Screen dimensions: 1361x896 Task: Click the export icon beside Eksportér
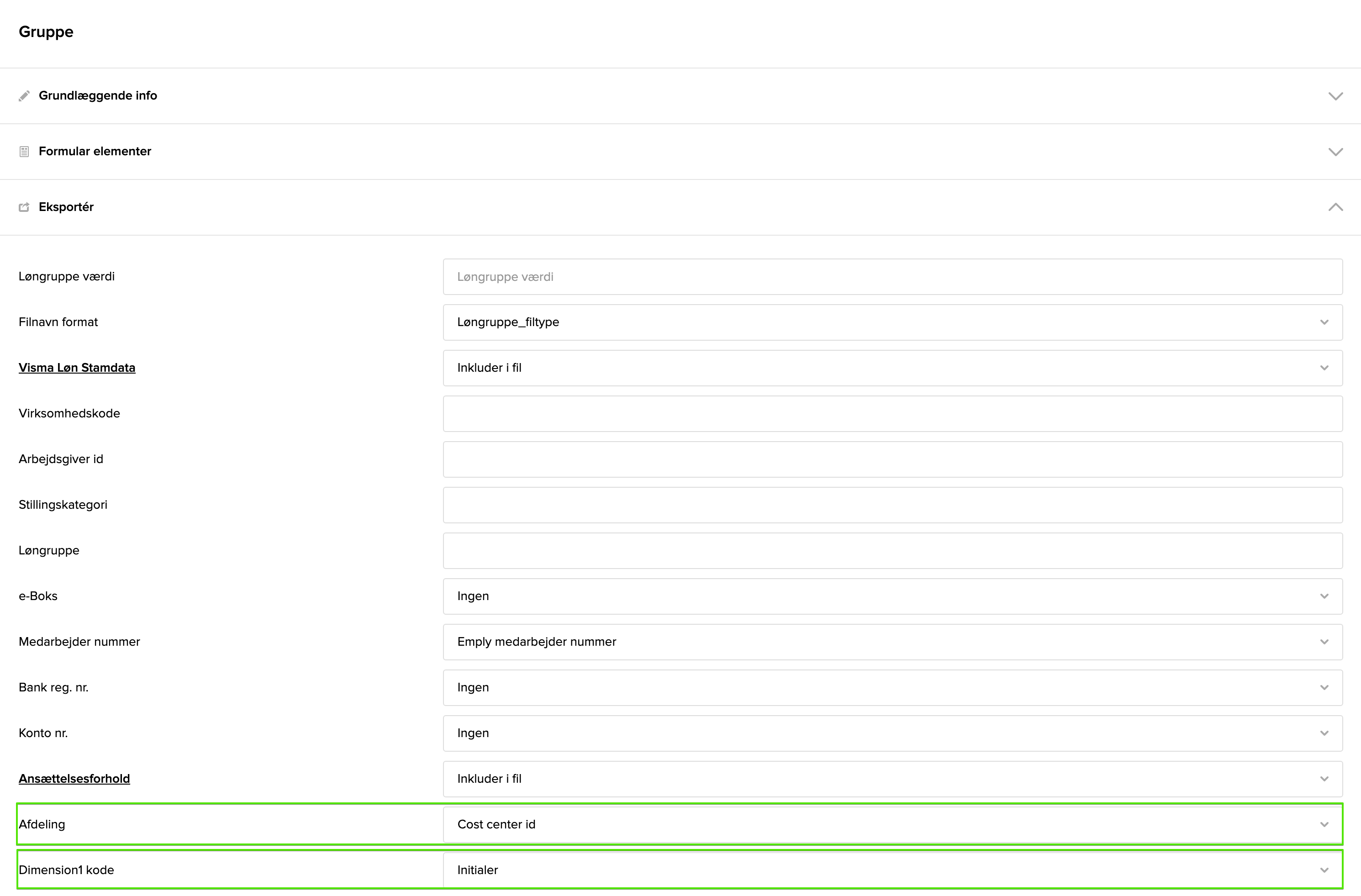click(x=23, y=207)
